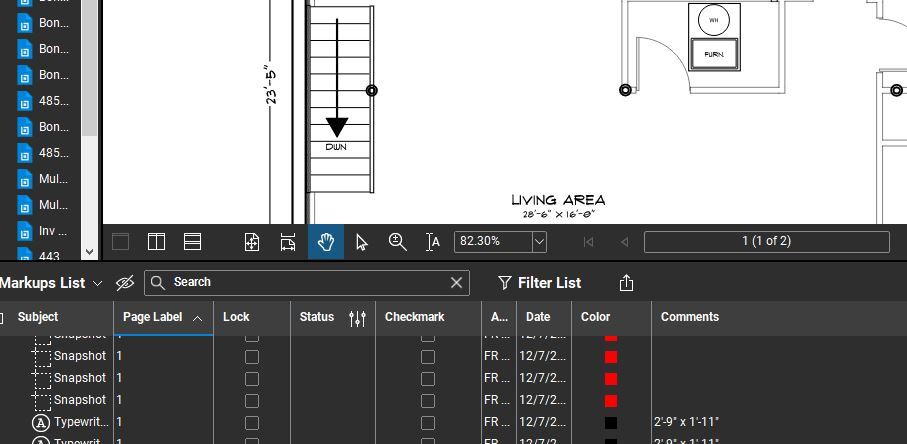Image resolution: width=907 pixels, height=444 pixels.
Task: Open the 82.30% zoom level dropdown
Action: 539,242
